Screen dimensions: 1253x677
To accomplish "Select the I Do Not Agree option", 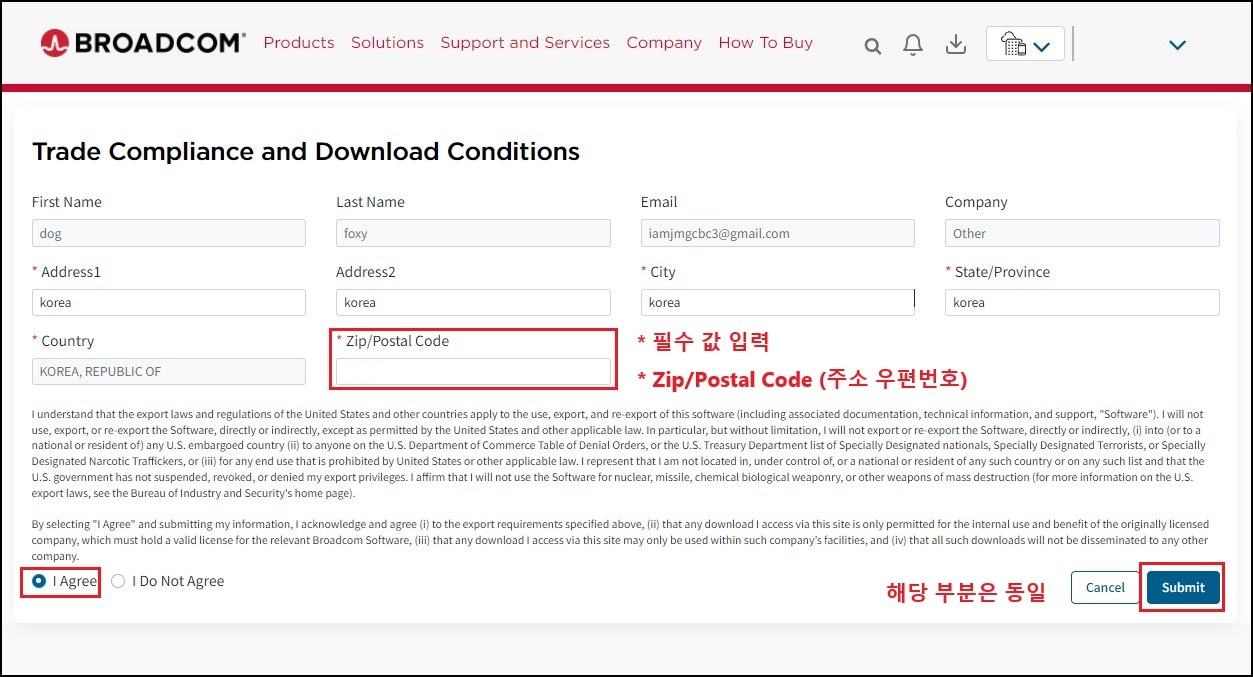I will tap(118, 581).
